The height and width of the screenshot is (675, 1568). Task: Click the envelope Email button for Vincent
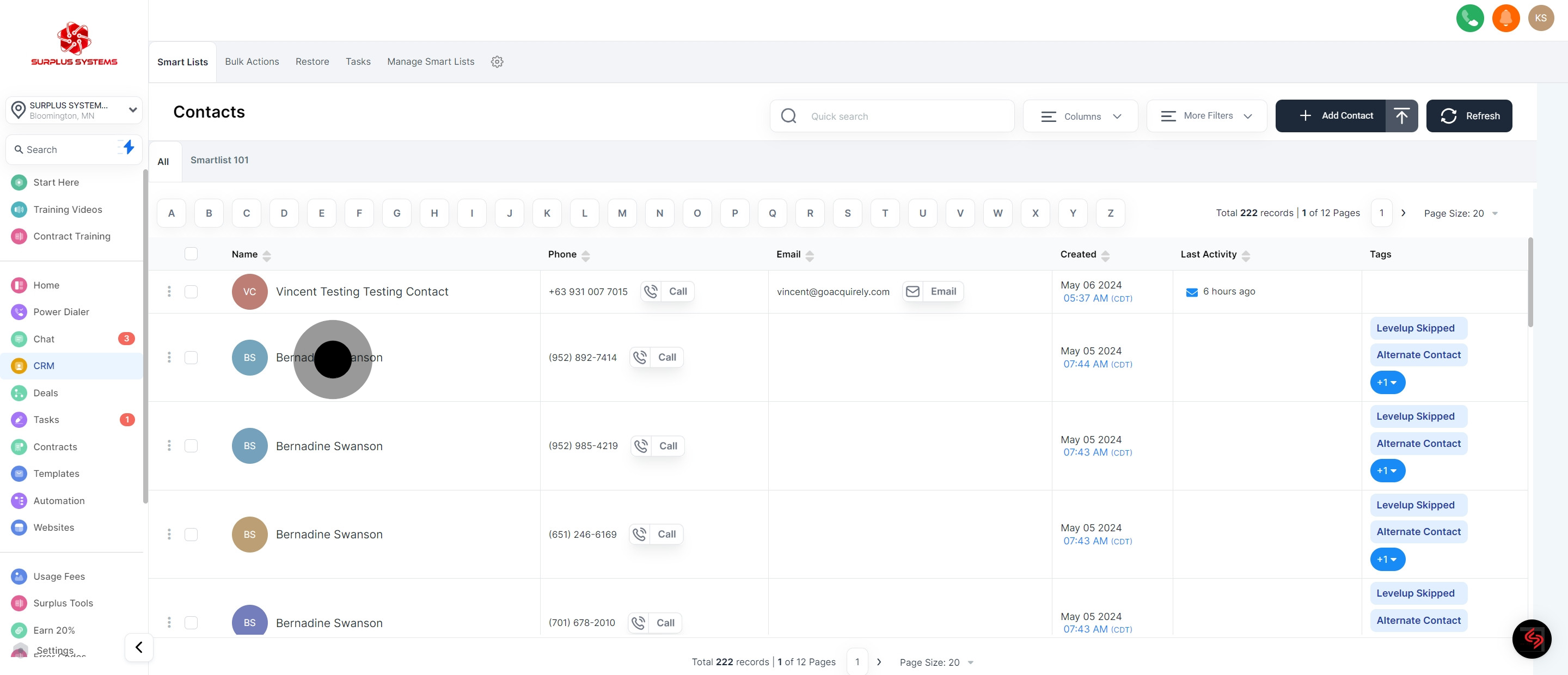coord(932,292)
